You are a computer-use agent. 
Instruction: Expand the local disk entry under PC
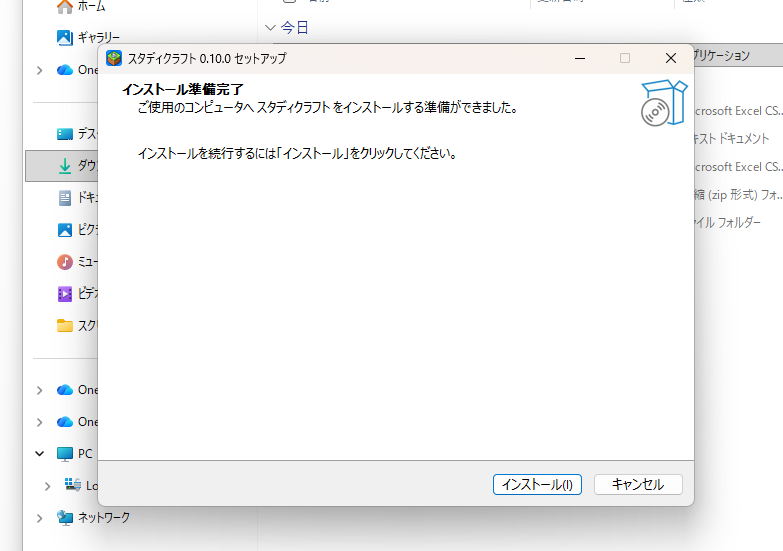click(x=47, y=486)
